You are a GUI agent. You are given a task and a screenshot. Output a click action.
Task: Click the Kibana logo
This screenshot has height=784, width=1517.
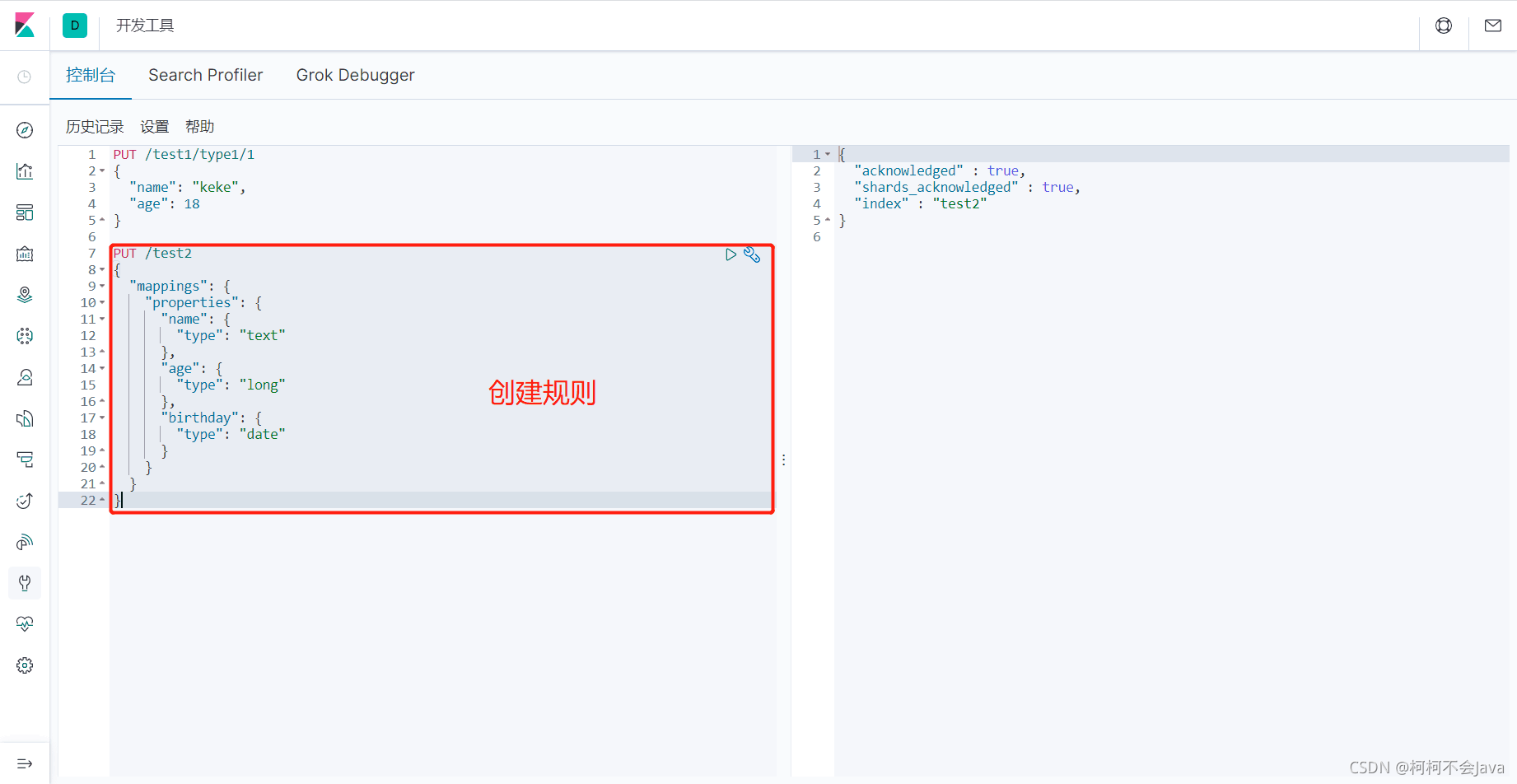point(25,26)
